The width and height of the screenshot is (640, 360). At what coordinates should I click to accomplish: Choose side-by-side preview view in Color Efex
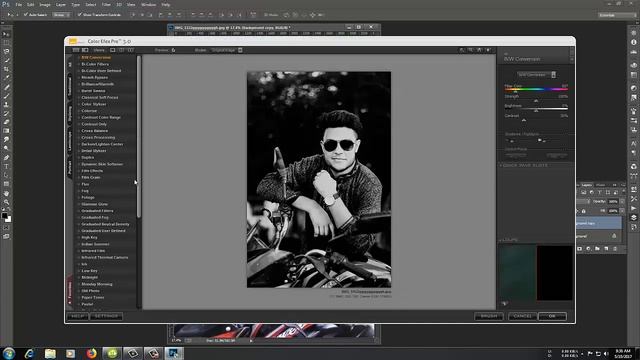pyautogui.click(x=131, y=50)
